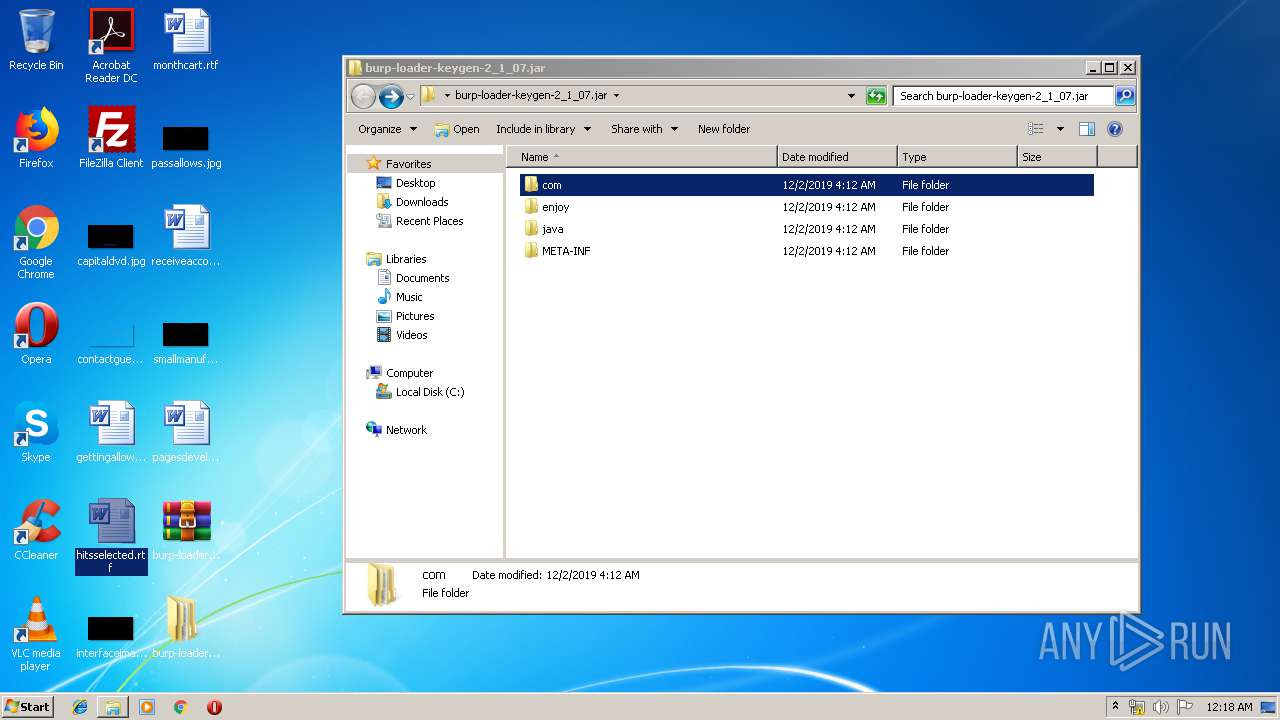1280x720 pixels.
Task: Click the New folder button
Action: click(724, 129)
